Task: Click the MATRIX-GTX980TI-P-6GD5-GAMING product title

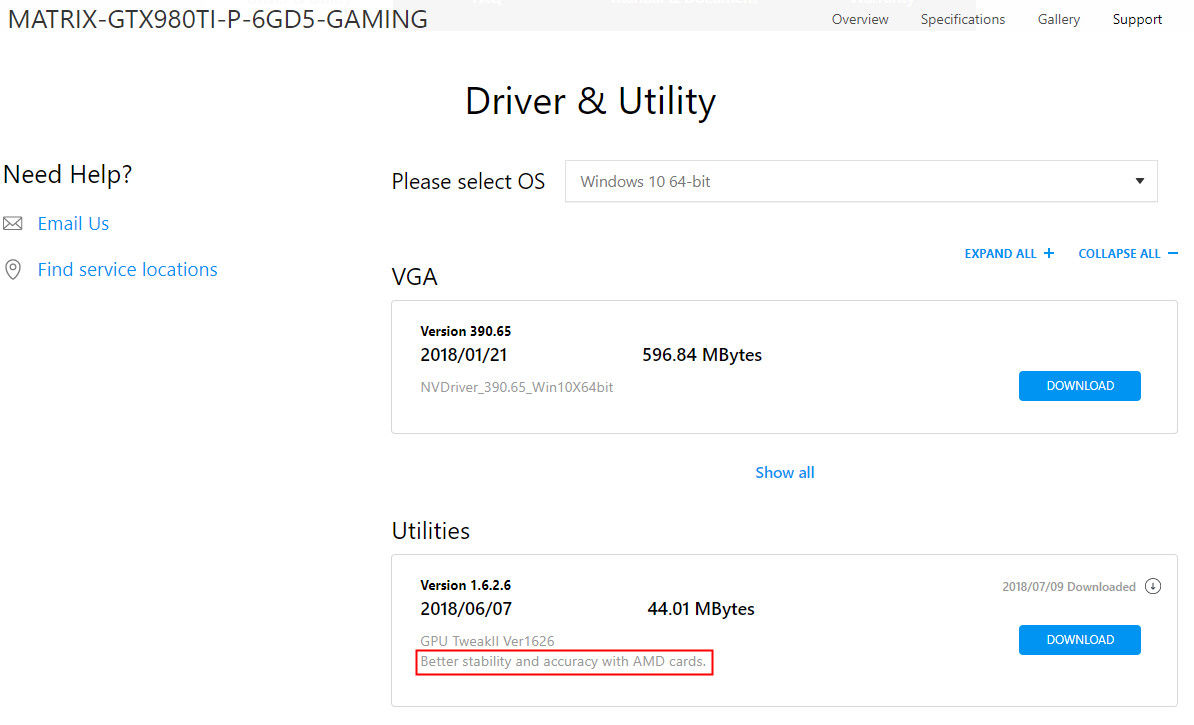Action: click(218, 19)
